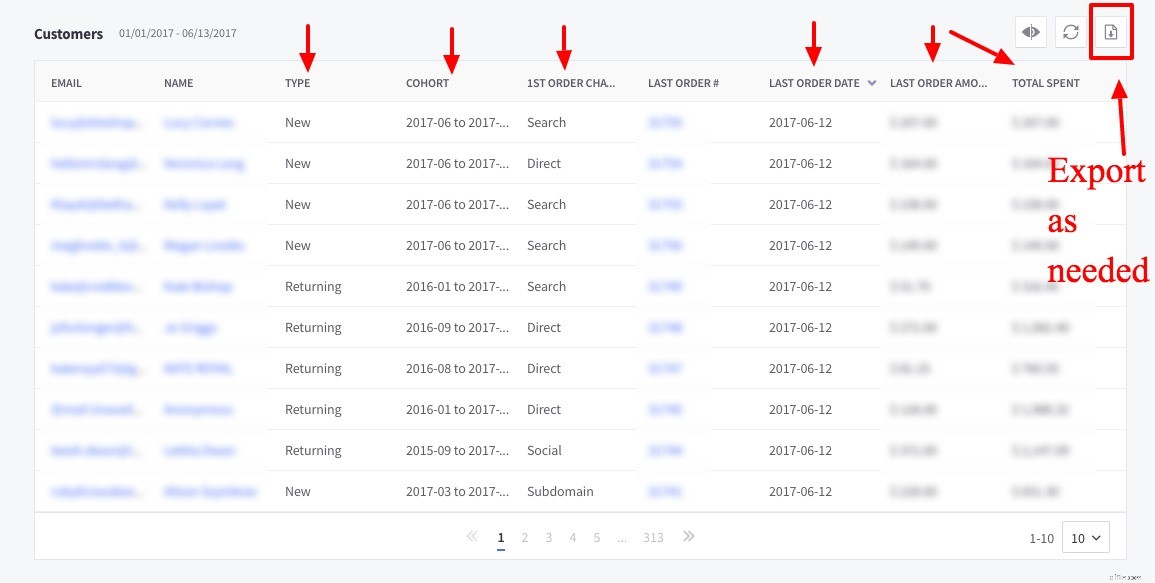Click sort arrow beside Last Order Date
The image size is (1155, 583).
[872, 83]
